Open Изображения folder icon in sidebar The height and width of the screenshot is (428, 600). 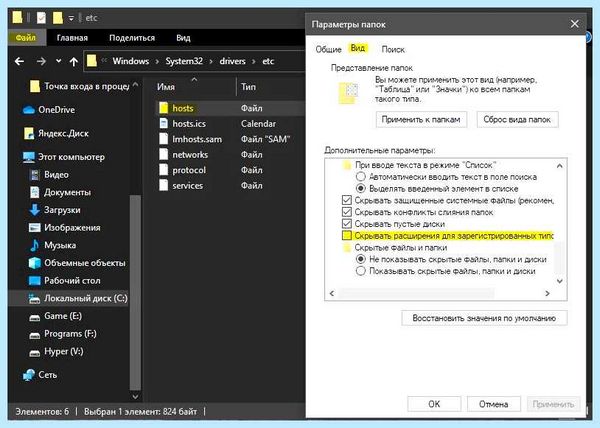point(35,228)
